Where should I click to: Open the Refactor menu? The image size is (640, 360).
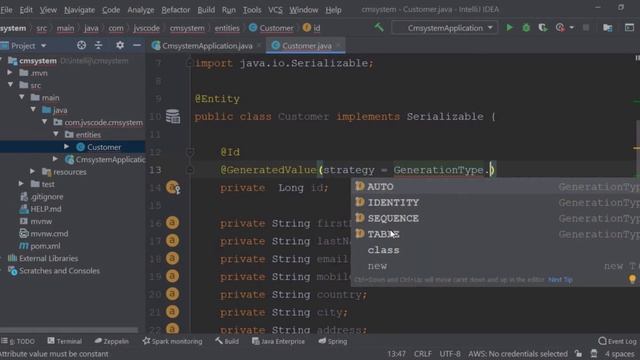(x=176, y=10)
